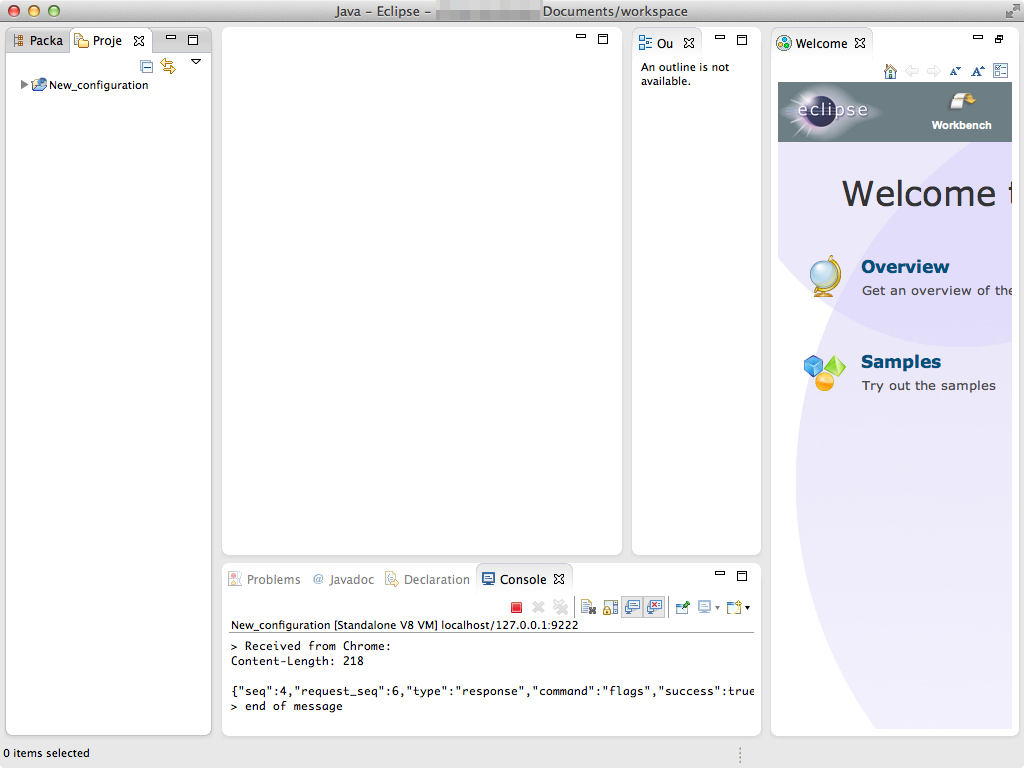Image resolution: width=1024 pixels, height=768 pixels.
Task: Collapse all in Project Explorer
Action: [146, 66]
